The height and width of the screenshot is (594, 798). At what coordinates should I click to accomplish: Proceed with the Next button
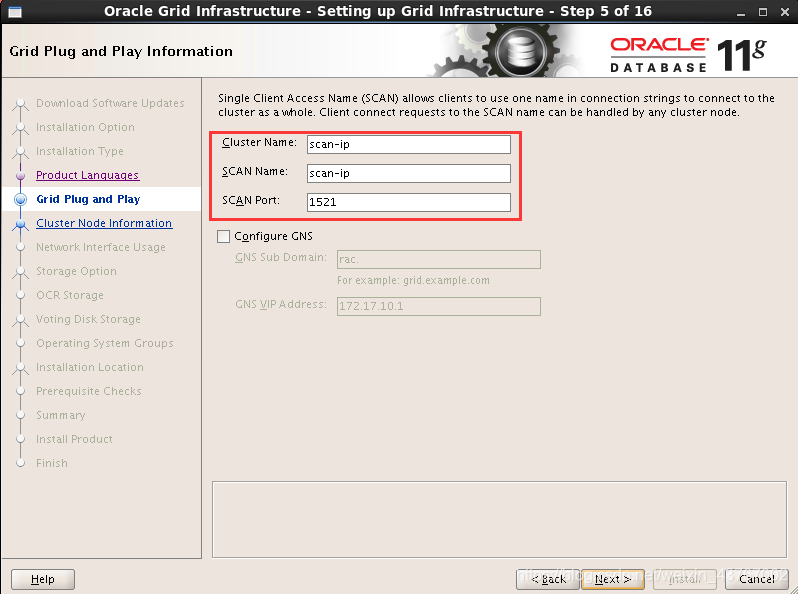[613, 579]
